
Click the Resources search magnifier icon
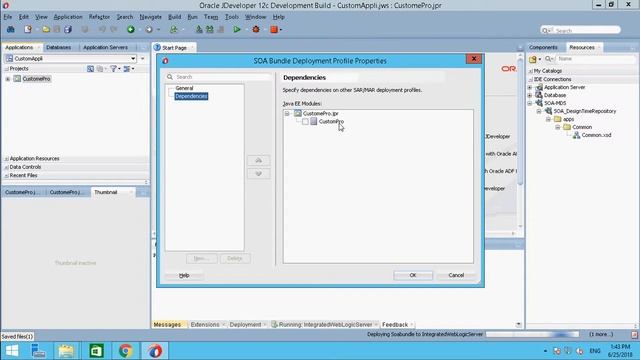(x=548, y=59)
